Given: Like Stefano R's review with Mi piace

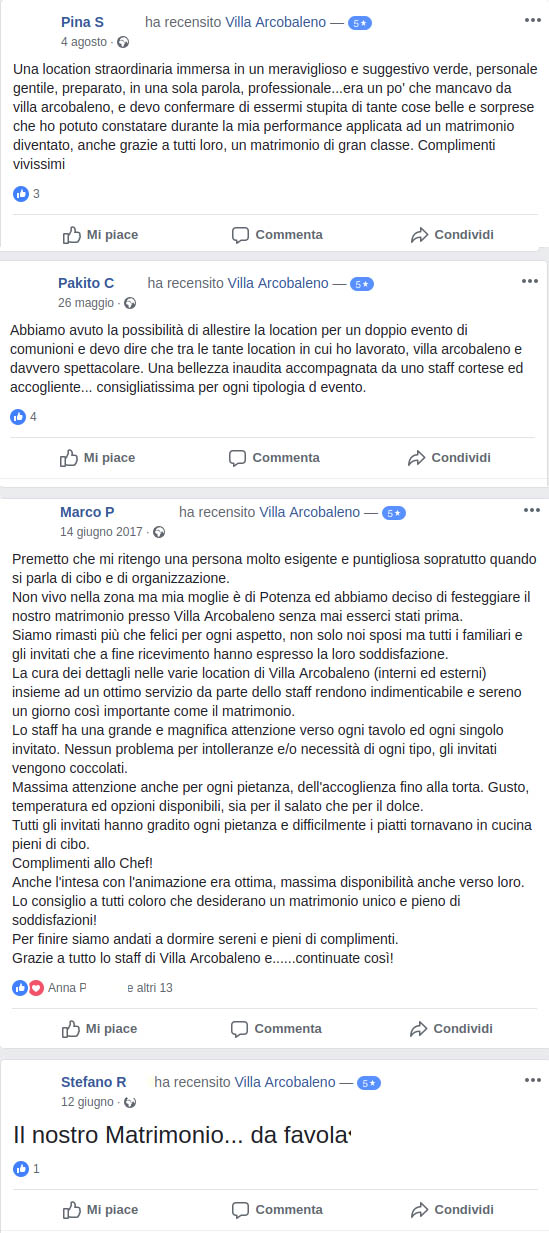Looking at the screenshot, I should tap(100, 1210).
